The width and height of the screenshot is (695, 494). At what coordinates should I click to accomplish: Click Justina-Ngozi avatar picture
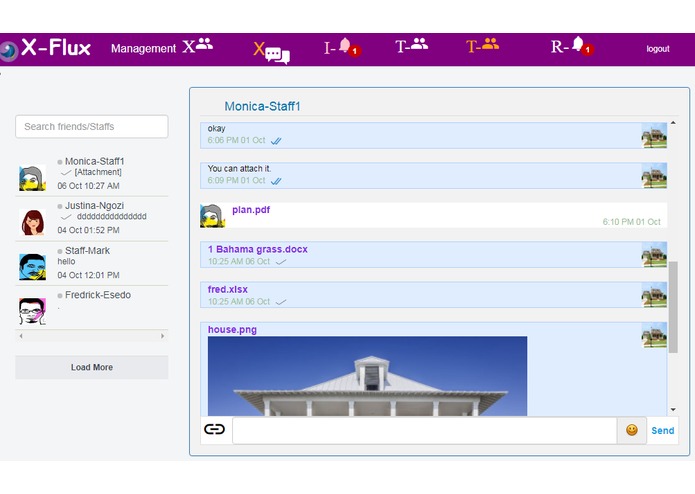32,222
